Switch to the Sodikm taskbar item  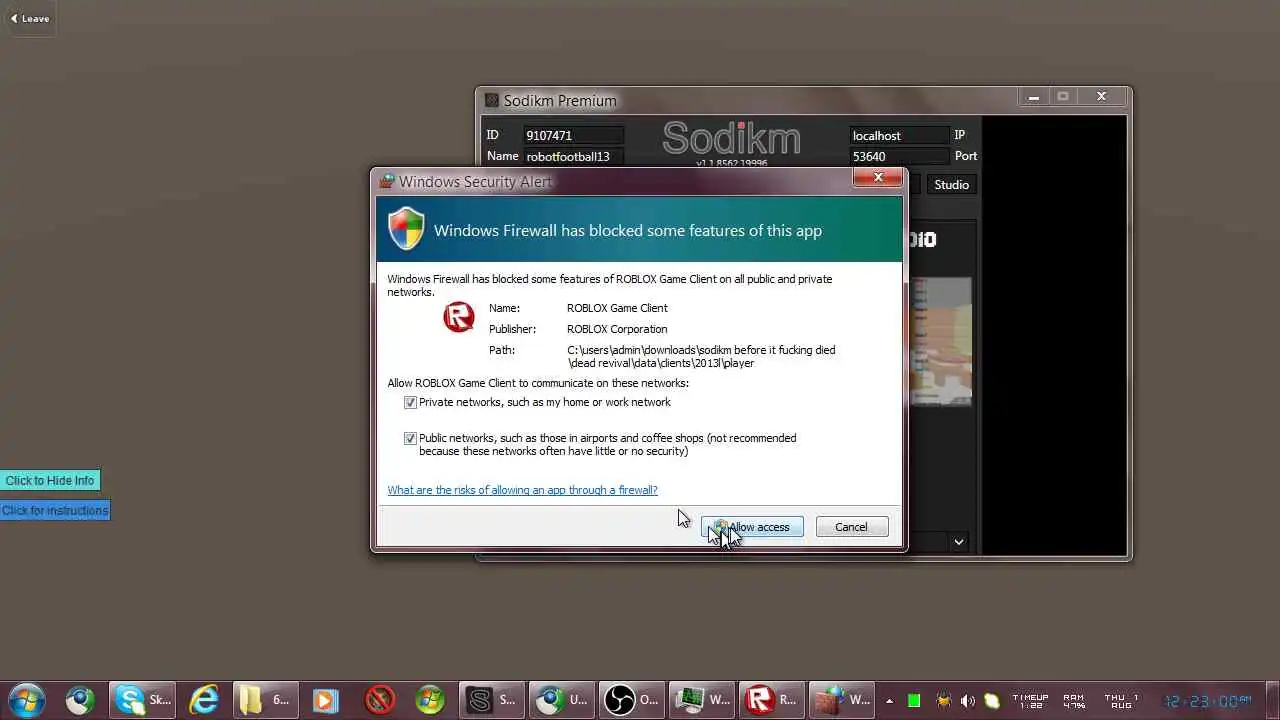(492, 700)
